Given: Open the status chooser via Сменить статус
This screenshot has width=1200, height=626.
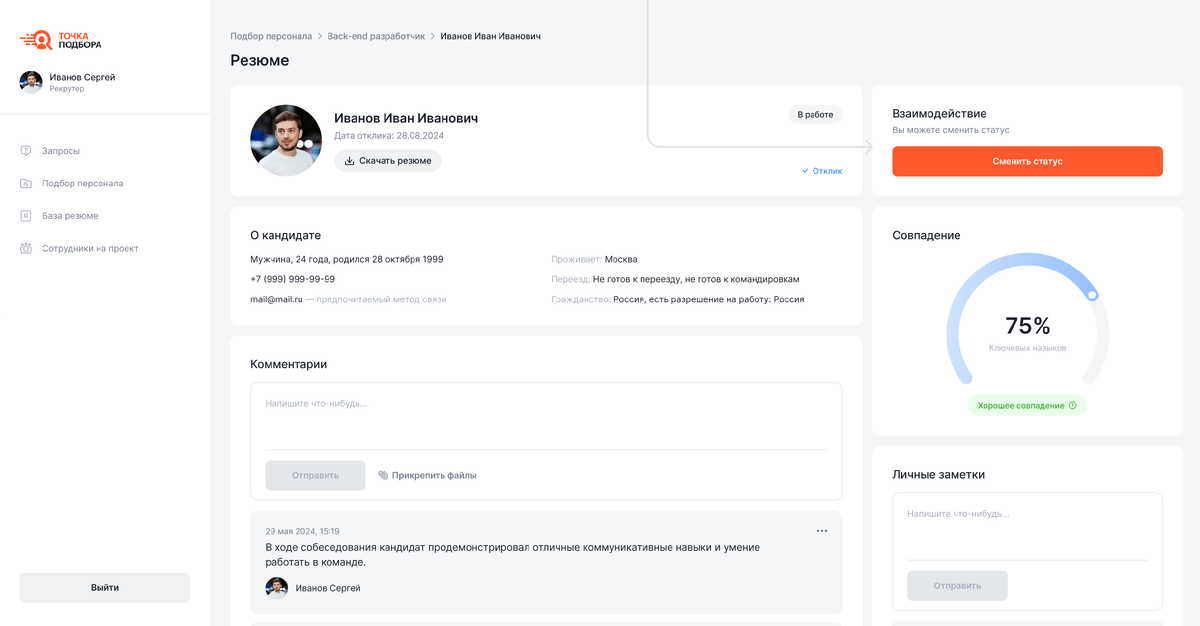Looking at the screenshot, I should pos(1027,161).
